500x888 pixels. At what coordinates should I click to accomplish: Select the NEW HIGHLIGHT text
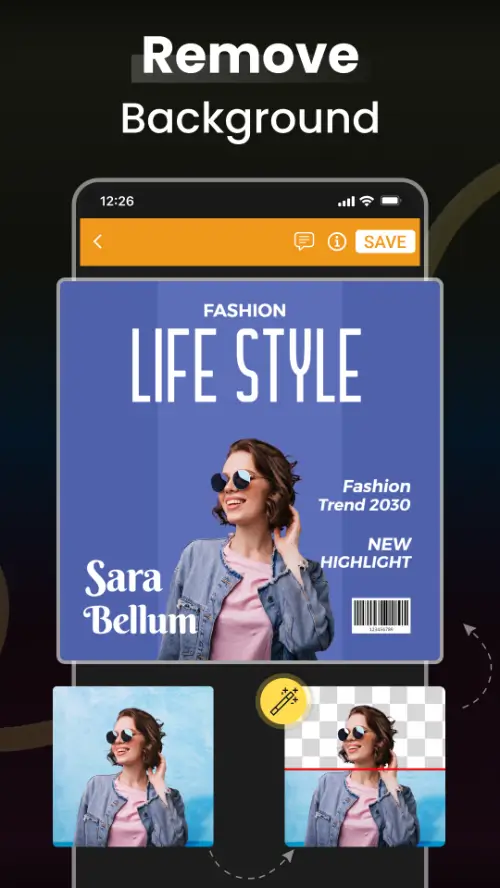tap(366, 553)
